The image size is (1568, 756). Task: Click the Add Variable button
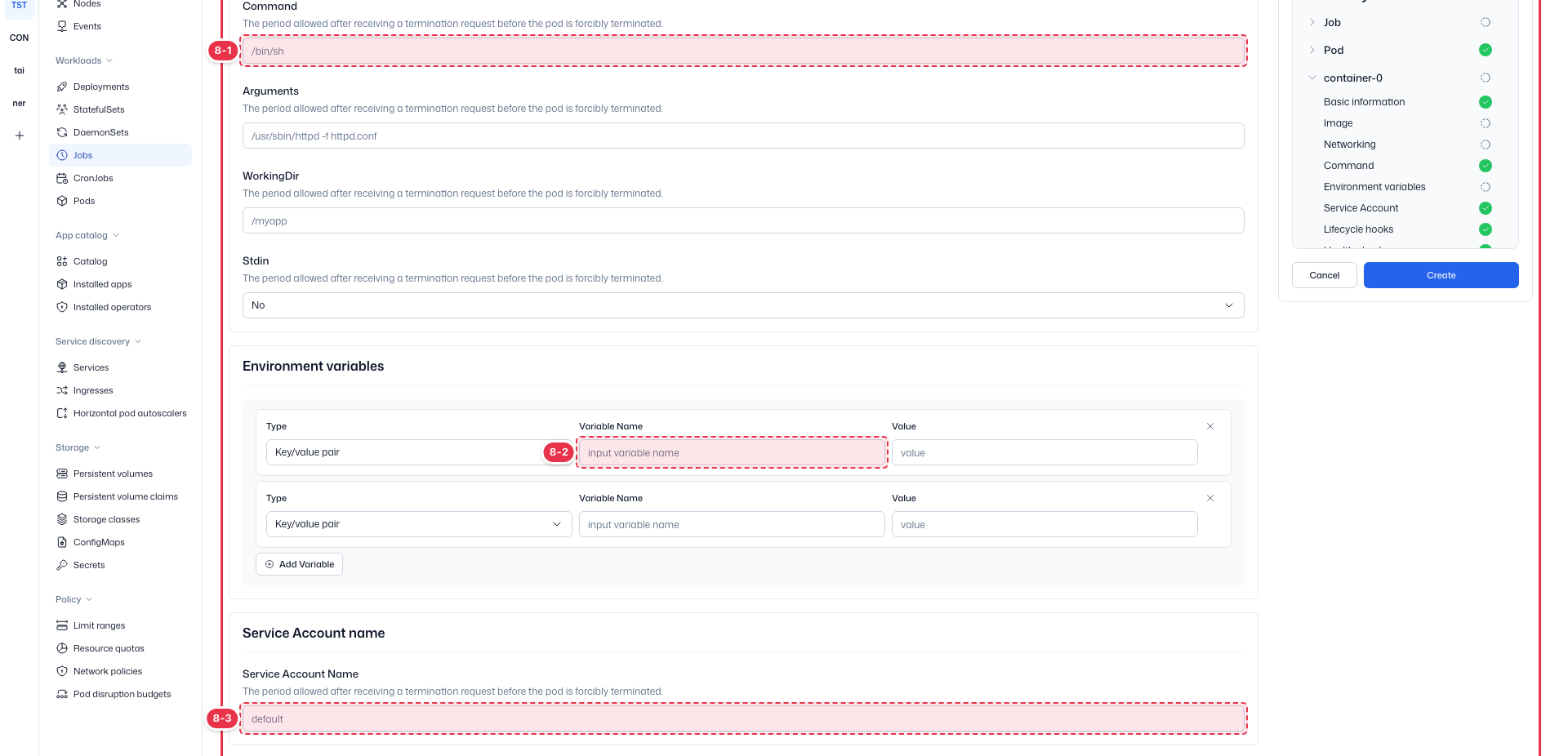299,564
